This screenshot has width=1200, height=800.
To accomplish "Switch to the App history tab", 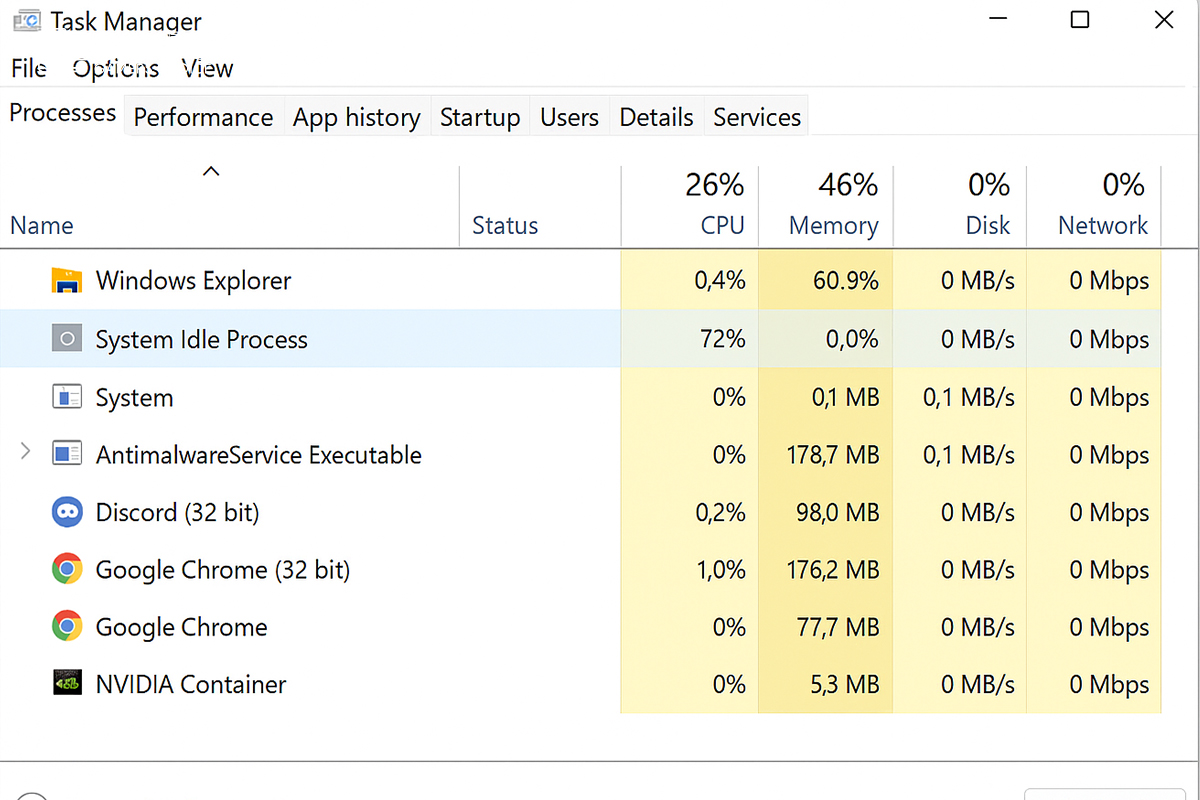I will 357,117.
